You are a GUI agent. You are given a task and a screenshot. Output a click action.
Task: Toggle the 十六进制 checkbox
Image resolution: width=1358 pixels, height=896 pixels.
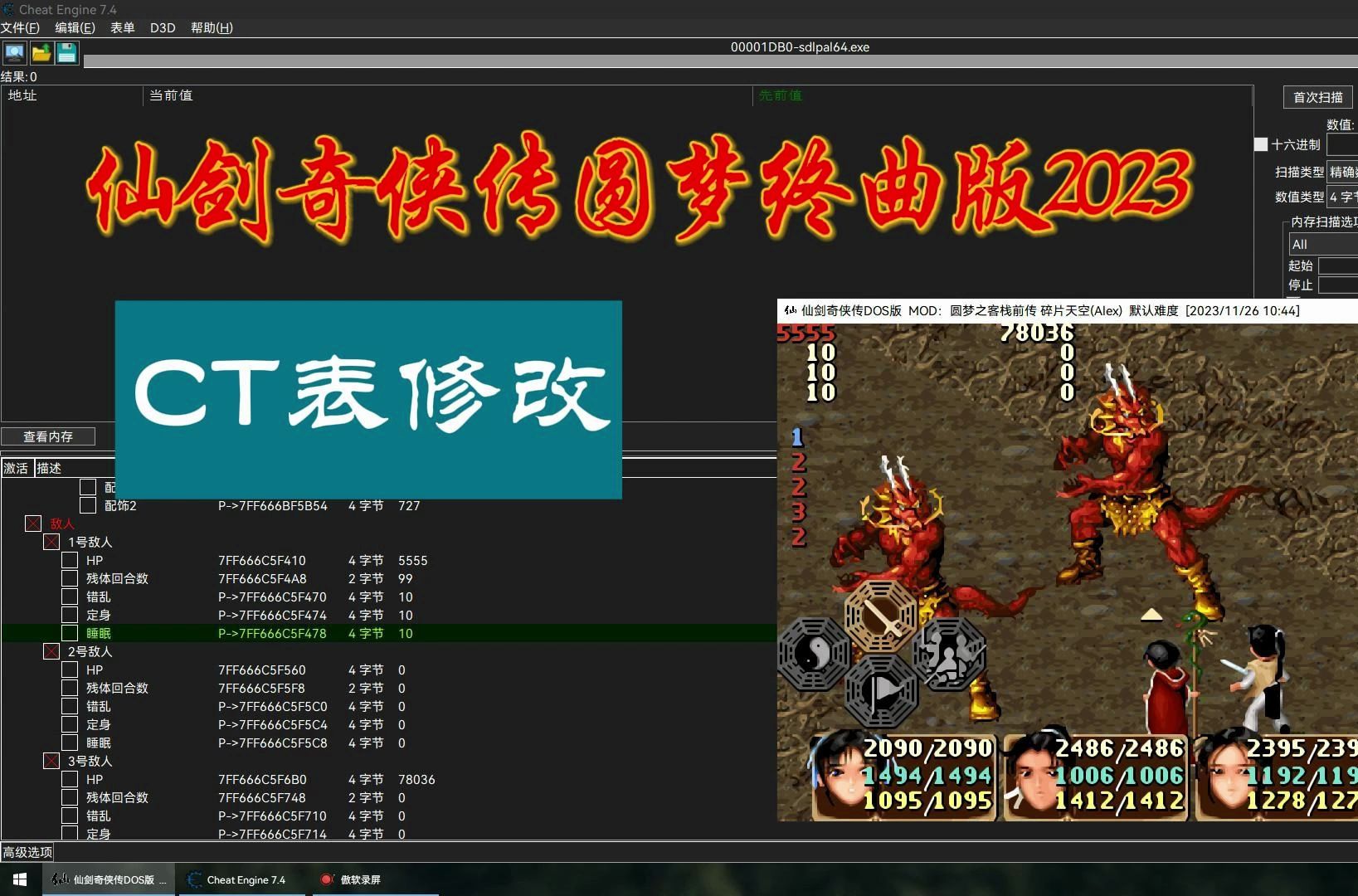click(x=1261, y=144)
